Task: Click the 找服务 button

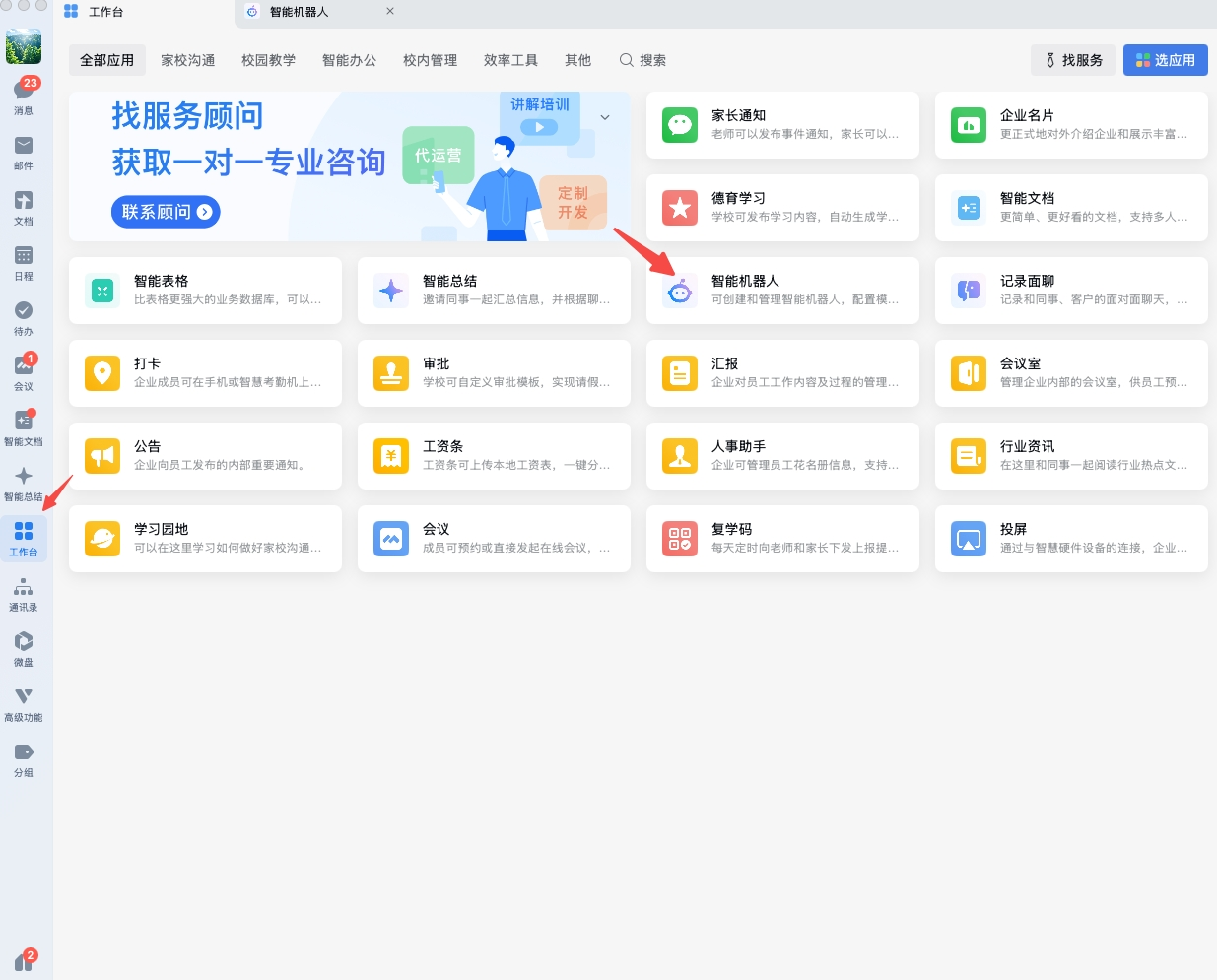Action: (1073, 60)
